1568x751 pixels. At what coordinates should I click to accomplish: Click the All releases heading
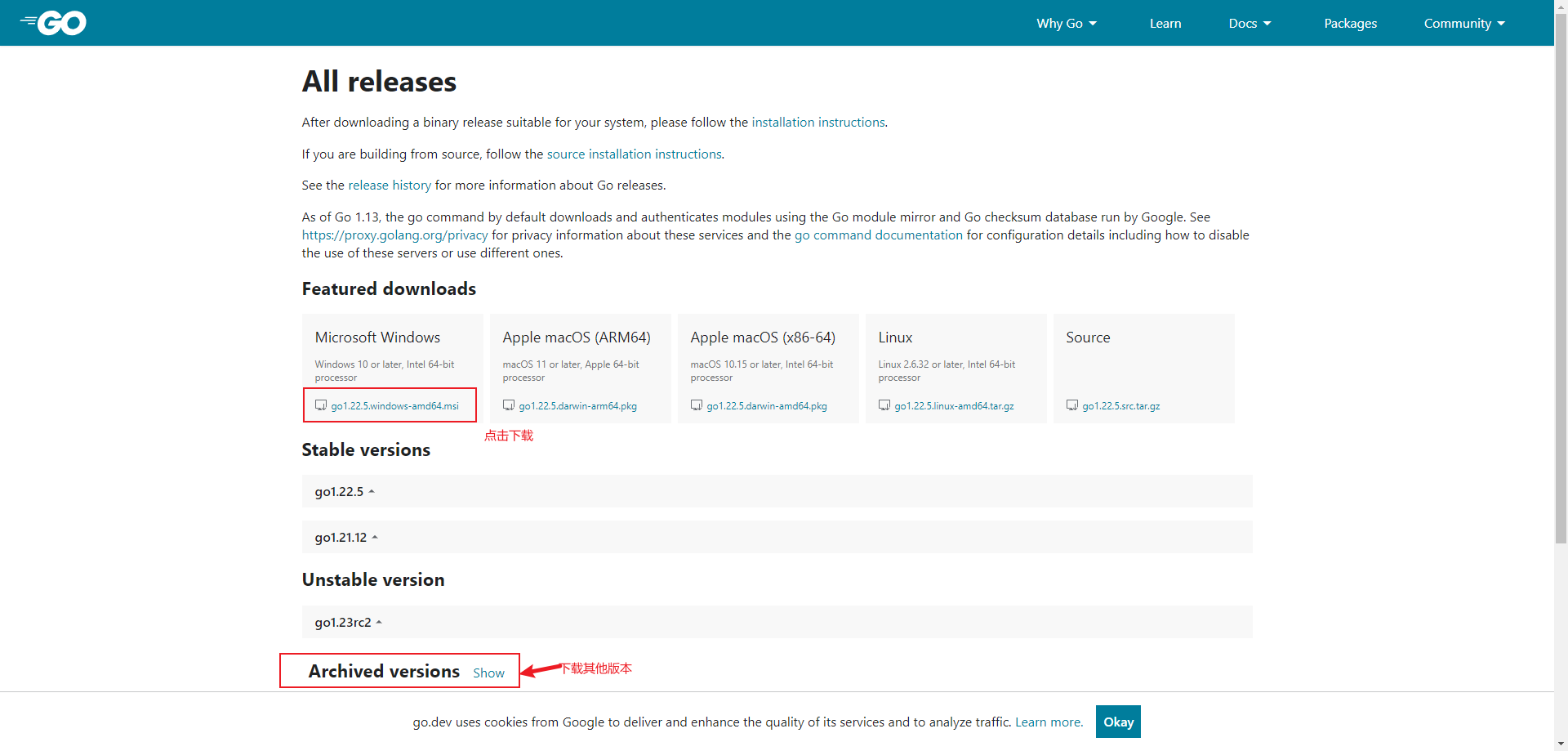coord(379,82)
